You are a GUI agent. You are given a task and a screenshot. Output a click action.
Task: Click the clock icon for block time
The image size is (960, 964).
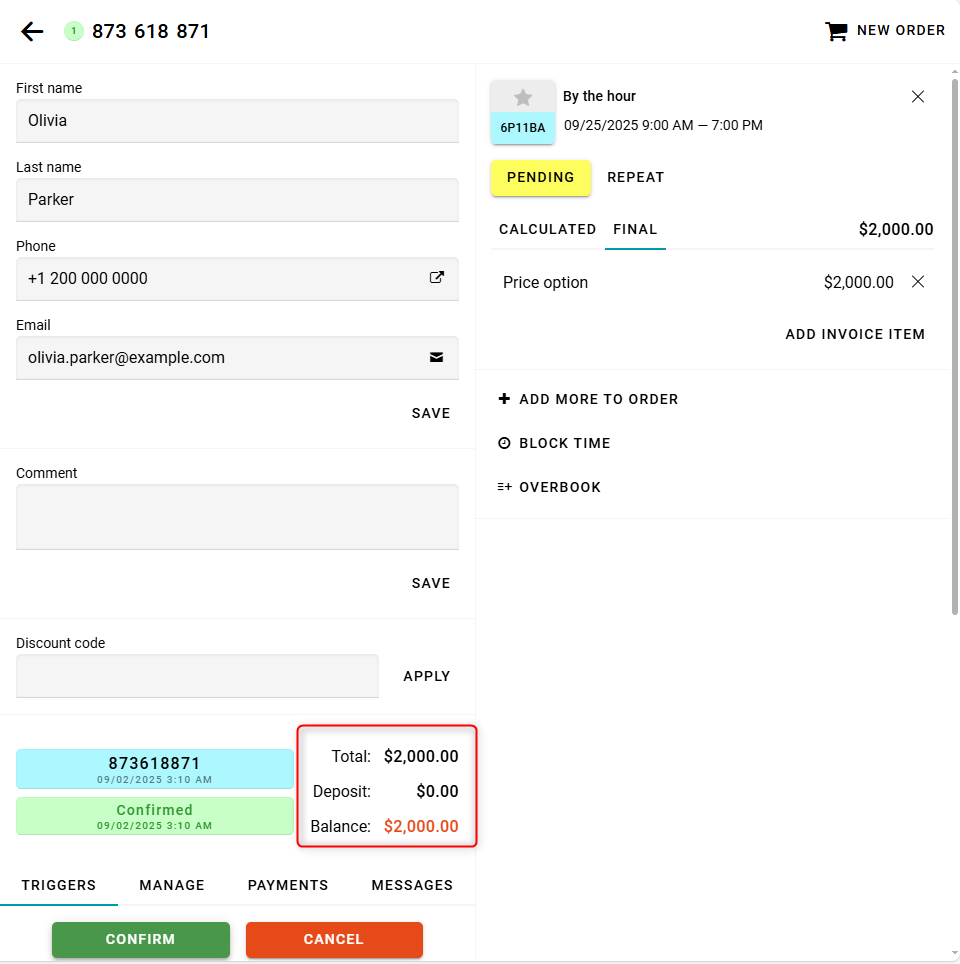pyautogui.click(x=504, y=443)
